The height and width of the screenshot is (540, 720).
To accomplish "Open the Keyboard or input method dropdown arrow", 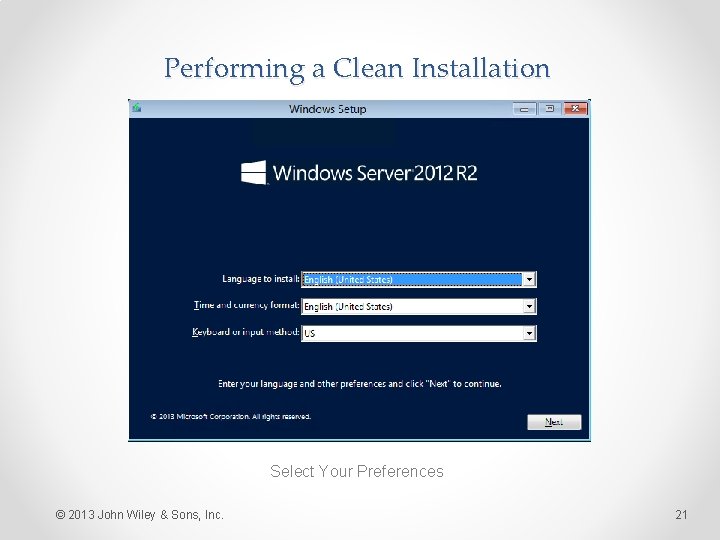I will (x=529, y=333).
